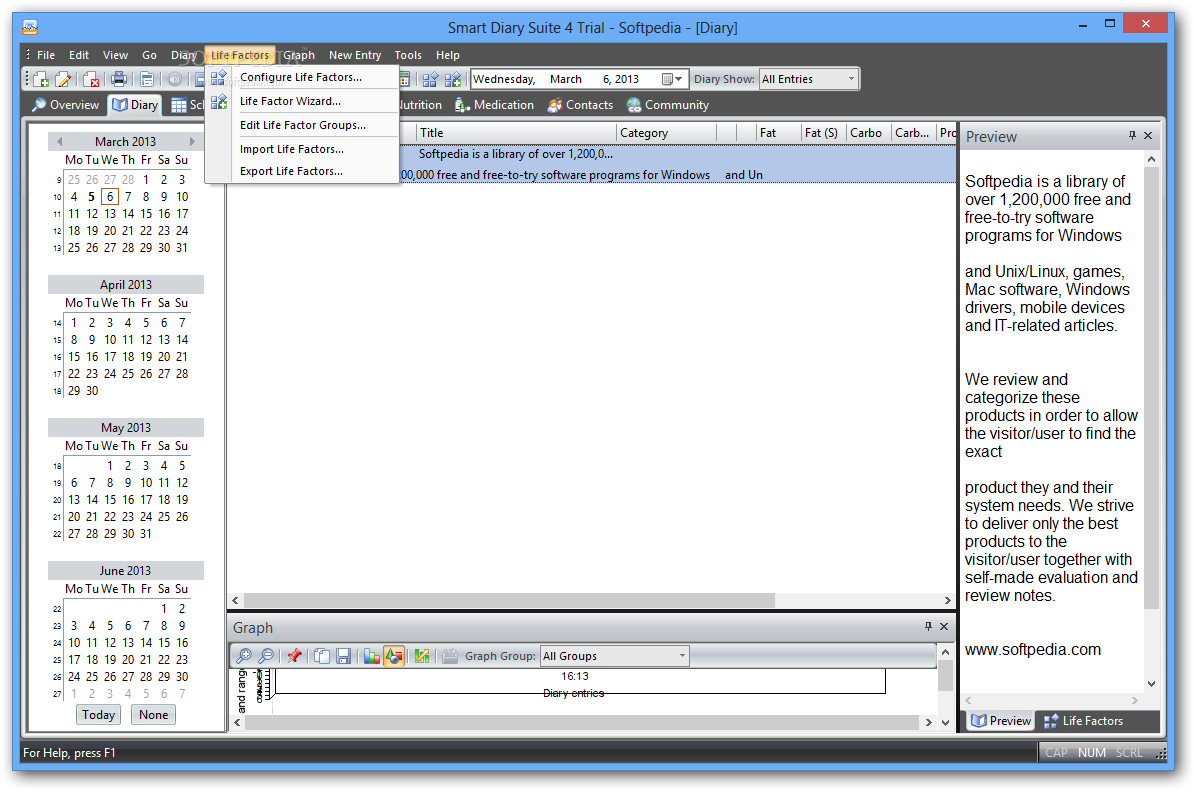Screen dimensions: 1195x791
Task: Click the Edit entry pencil icon
Action: pyautogui.click(x=63, y=79)
